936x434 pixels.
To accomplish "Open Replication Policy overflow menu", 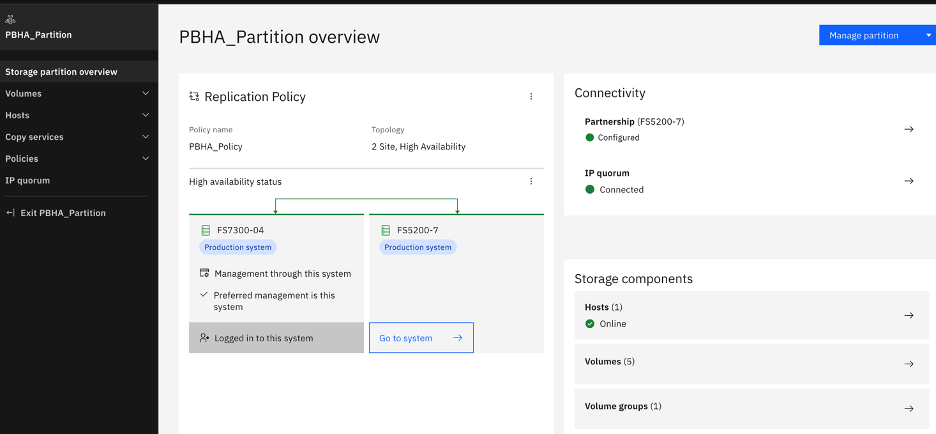I will tap(531, 97).
